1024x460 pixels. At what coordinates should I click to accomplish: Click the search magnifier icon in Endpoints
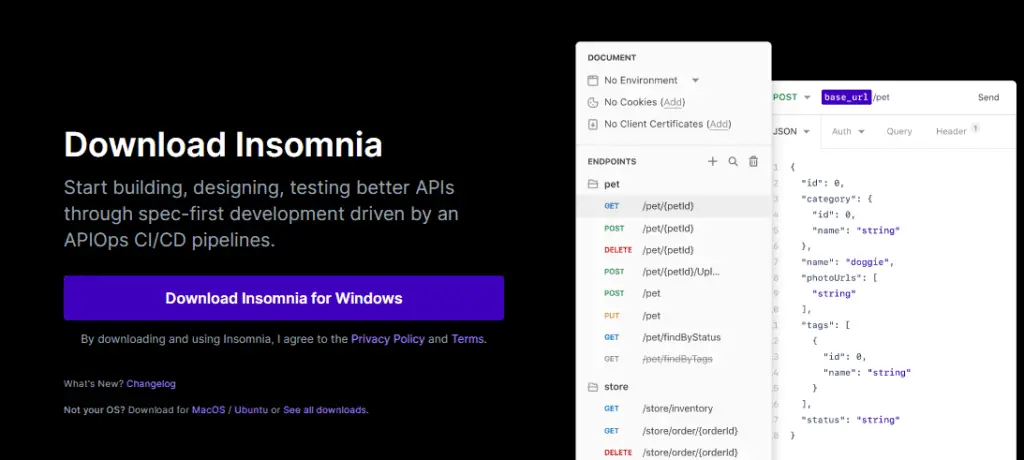coord(733,161)
